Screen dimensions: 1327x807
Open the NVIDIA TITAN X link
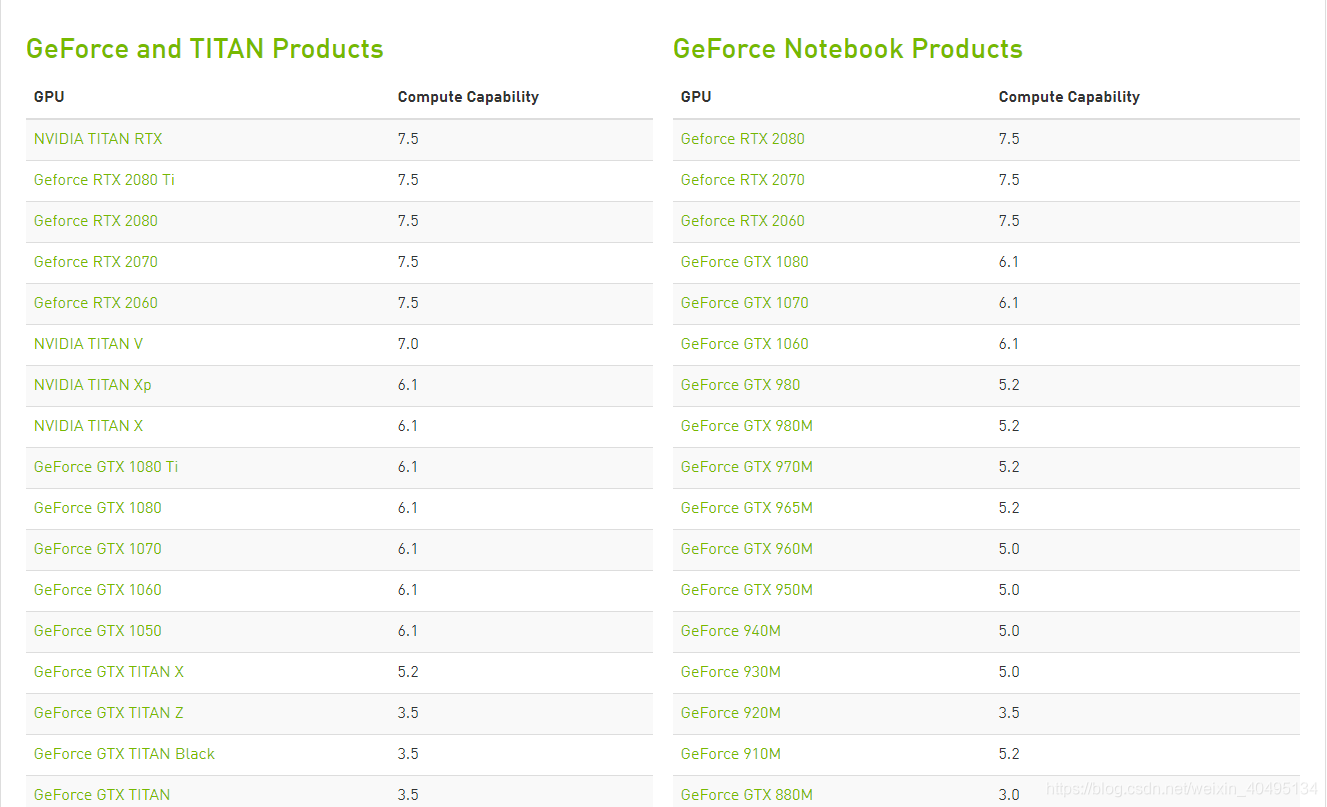tap(88, 426)
